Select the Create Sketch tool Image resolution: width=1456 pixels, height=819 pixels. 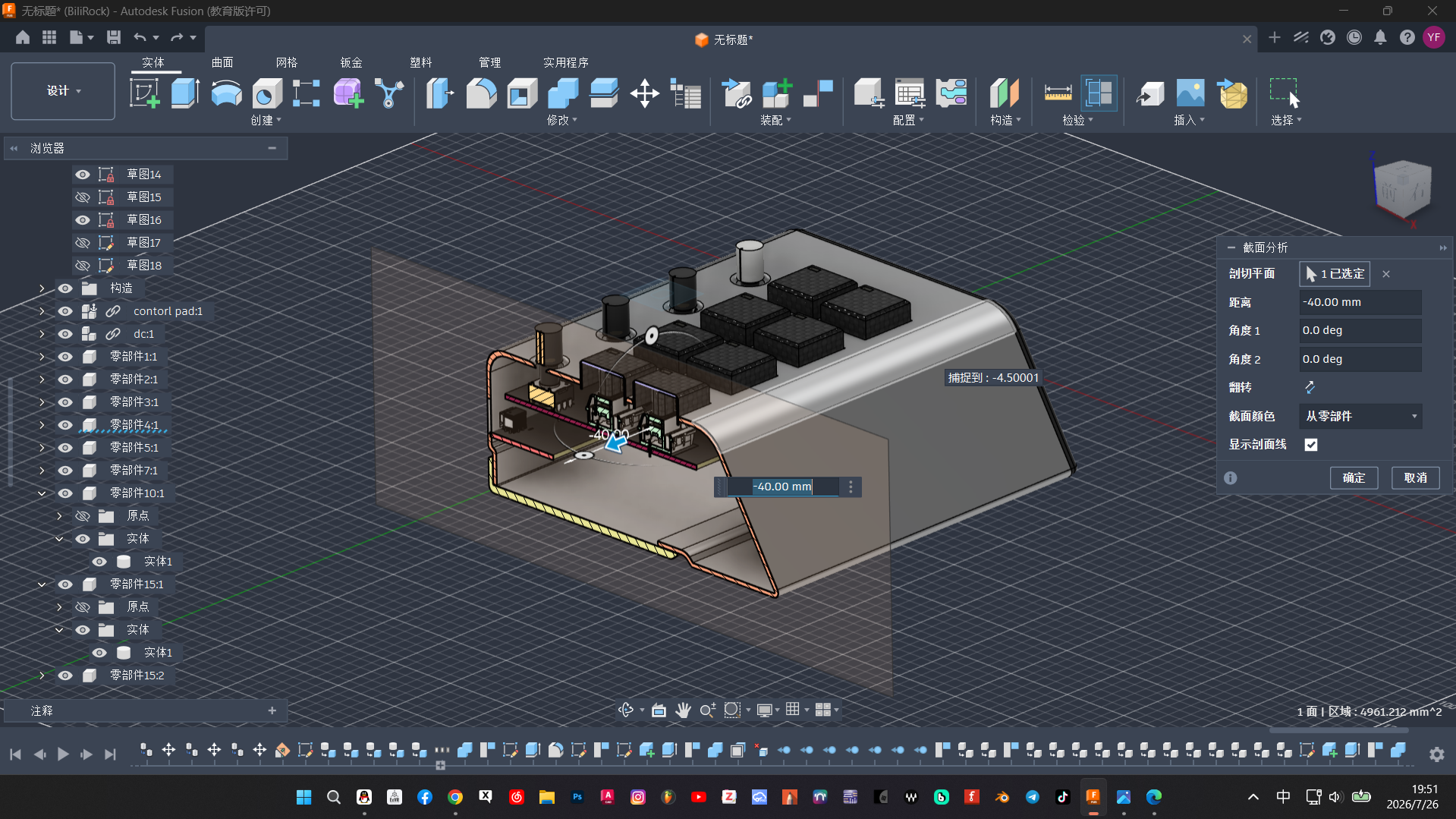pyautogui.click(x=144, y=93)
